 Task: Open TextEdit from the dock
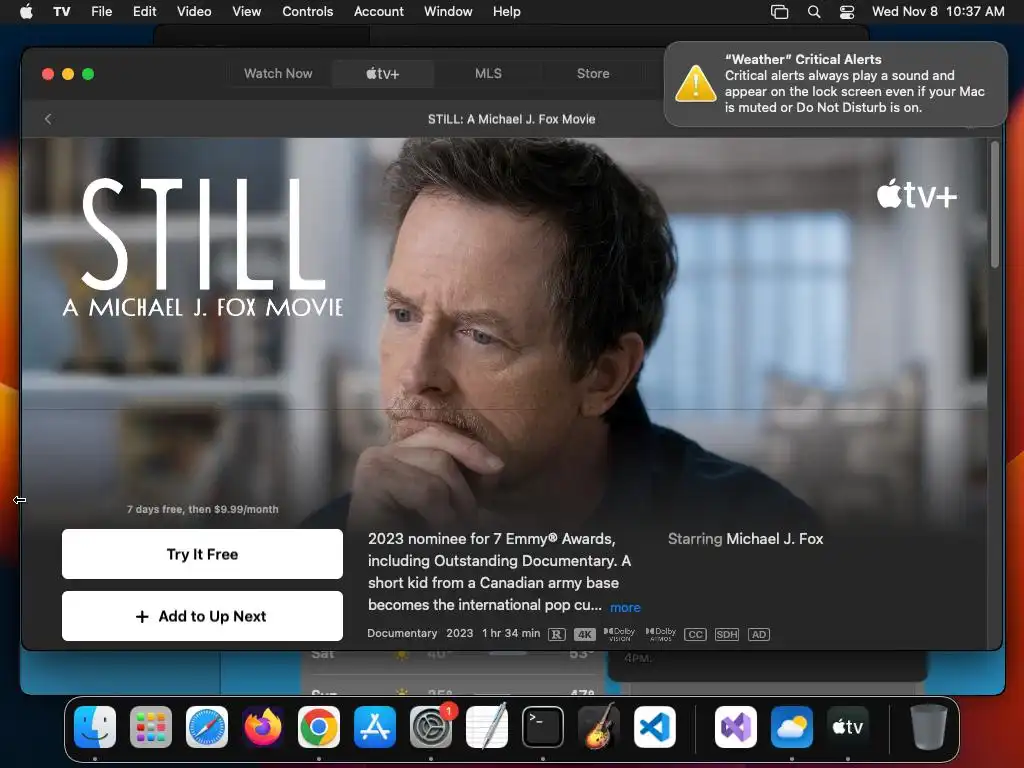487,727
